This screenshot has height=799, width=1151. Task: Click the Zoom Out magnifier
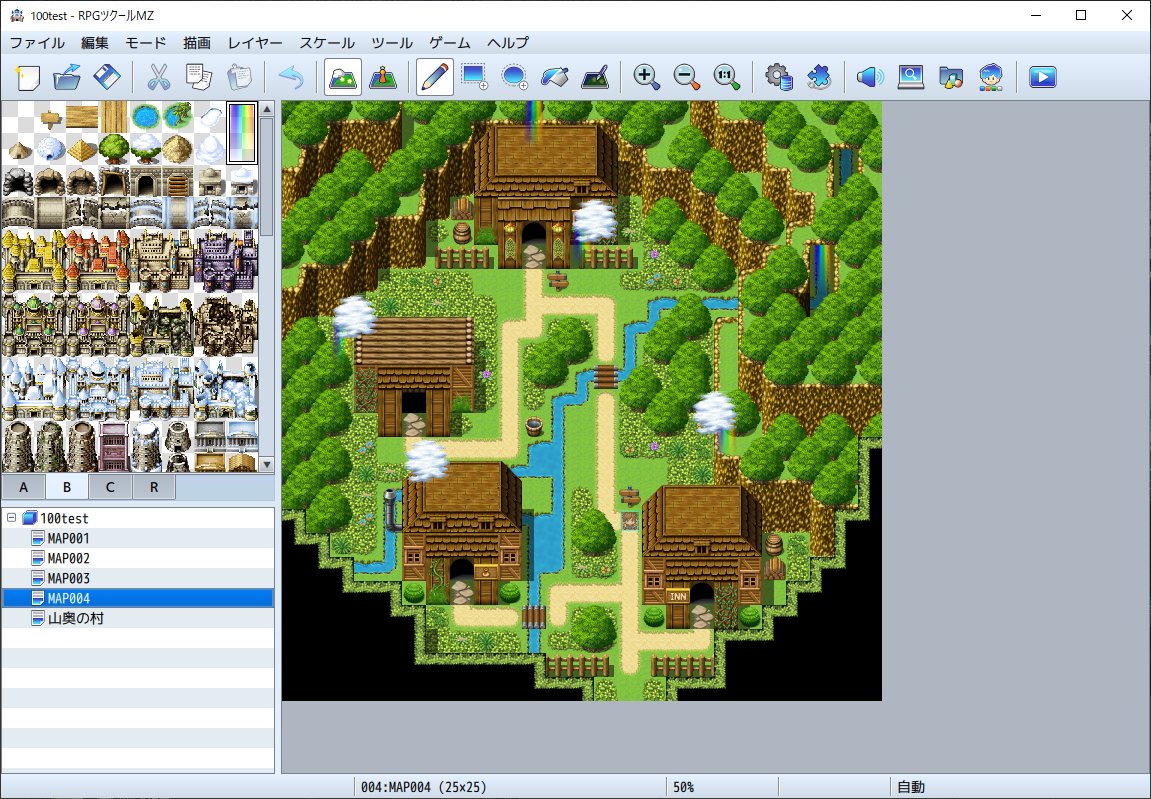tap(687, 77)
